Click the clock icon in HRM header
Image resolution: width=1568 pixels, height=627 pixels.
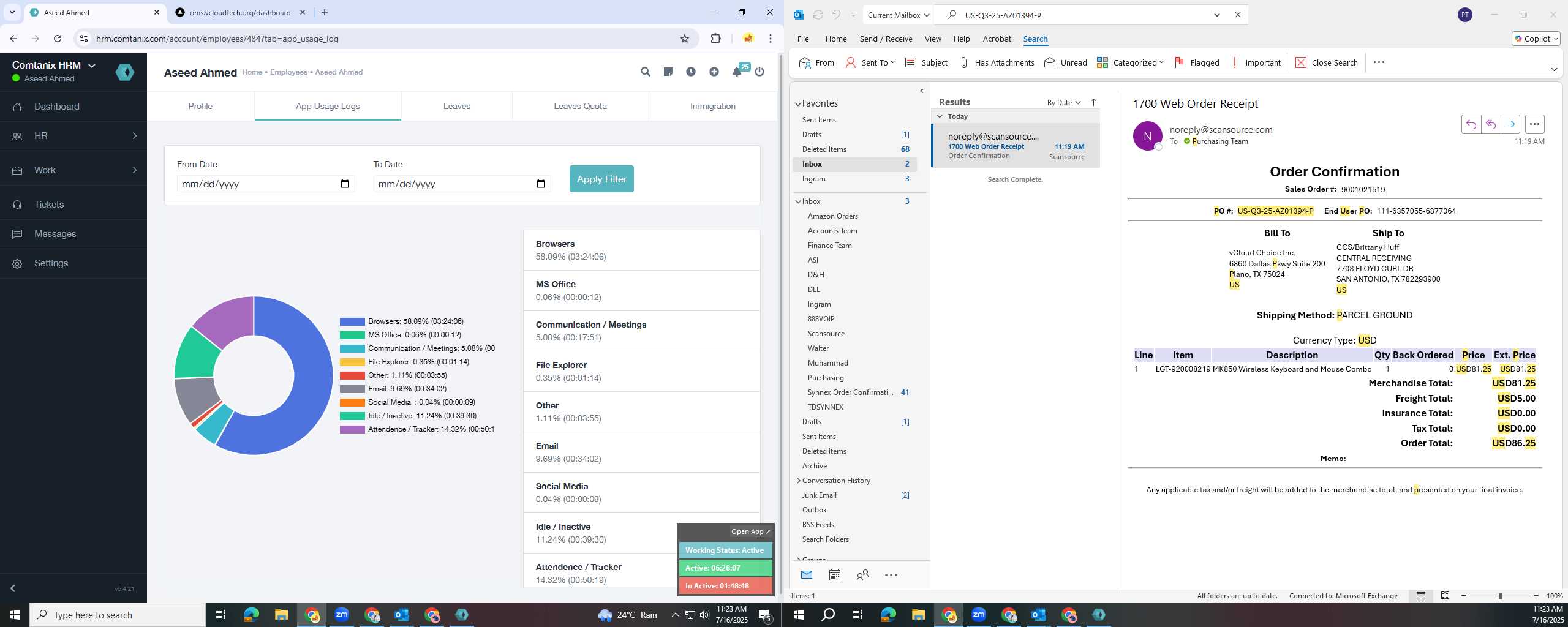[691, 72]
